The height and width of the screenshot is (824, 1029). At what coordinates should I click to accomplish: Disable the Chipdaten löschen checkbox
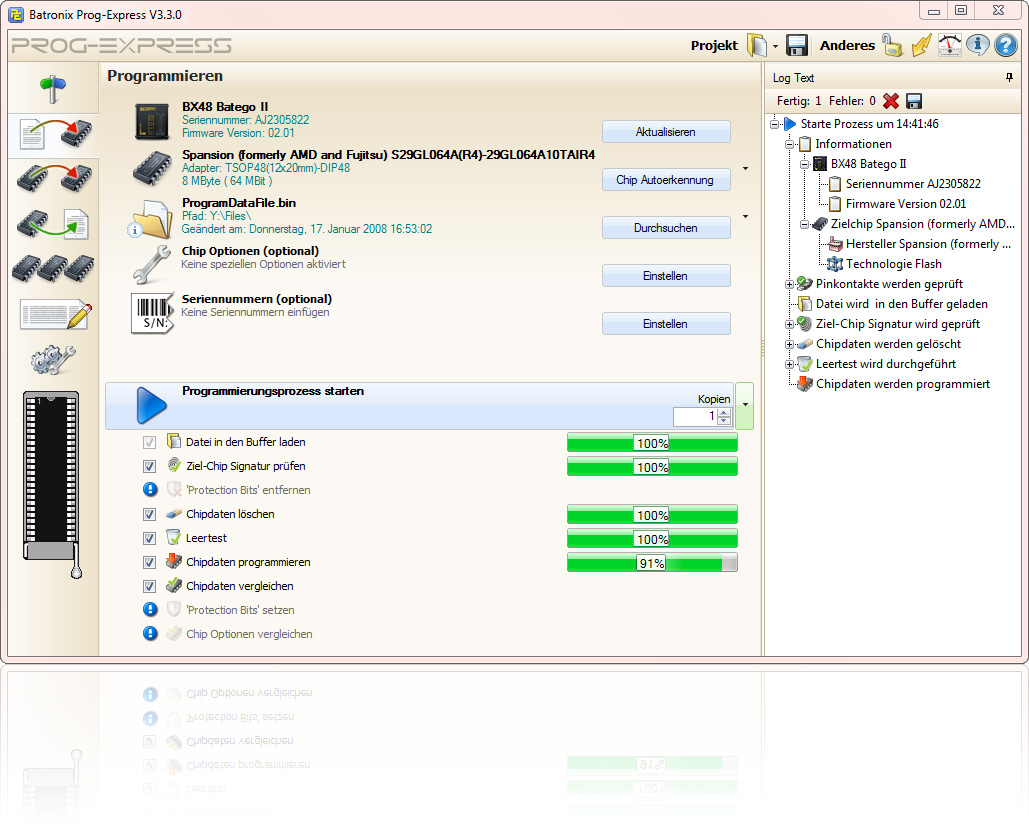[150, 514]
